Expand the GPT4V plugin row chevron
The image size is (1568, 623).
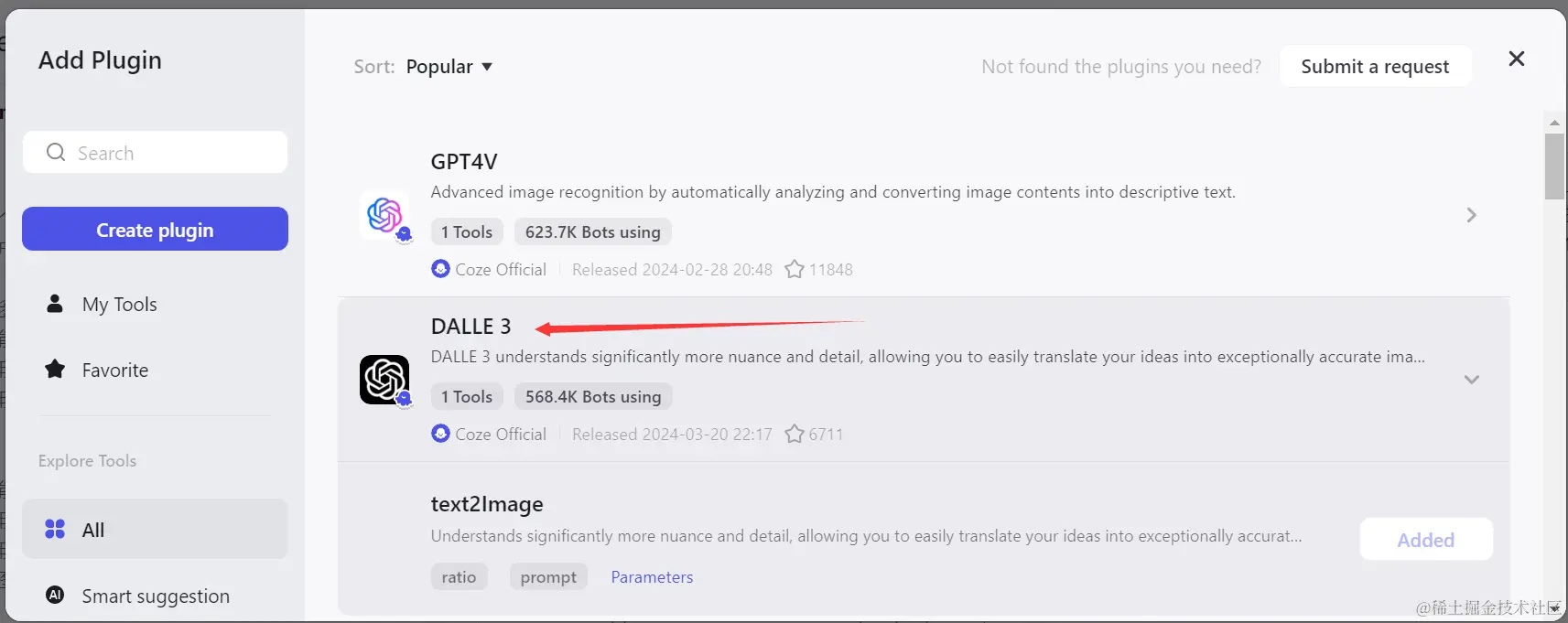[1471, 215]
